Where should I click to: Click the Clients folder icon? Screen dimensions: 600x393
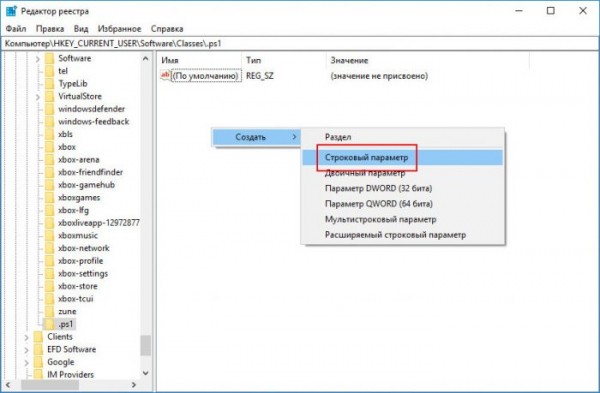click(x=38, y=336)
